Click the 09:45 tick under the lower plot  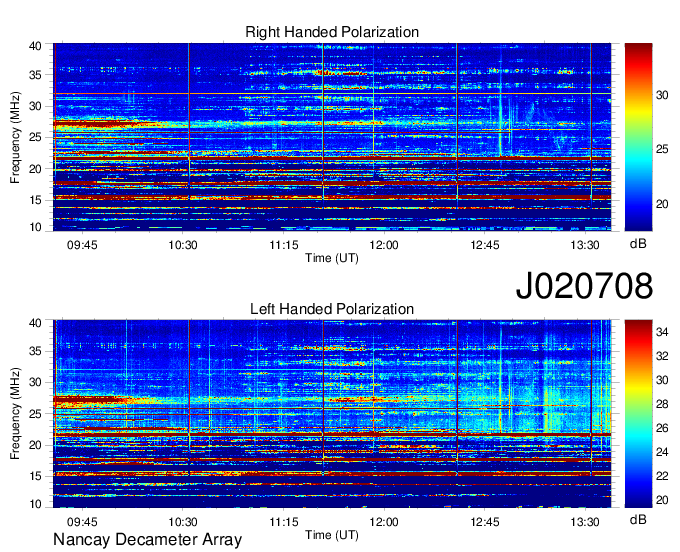tap(82, 522)
